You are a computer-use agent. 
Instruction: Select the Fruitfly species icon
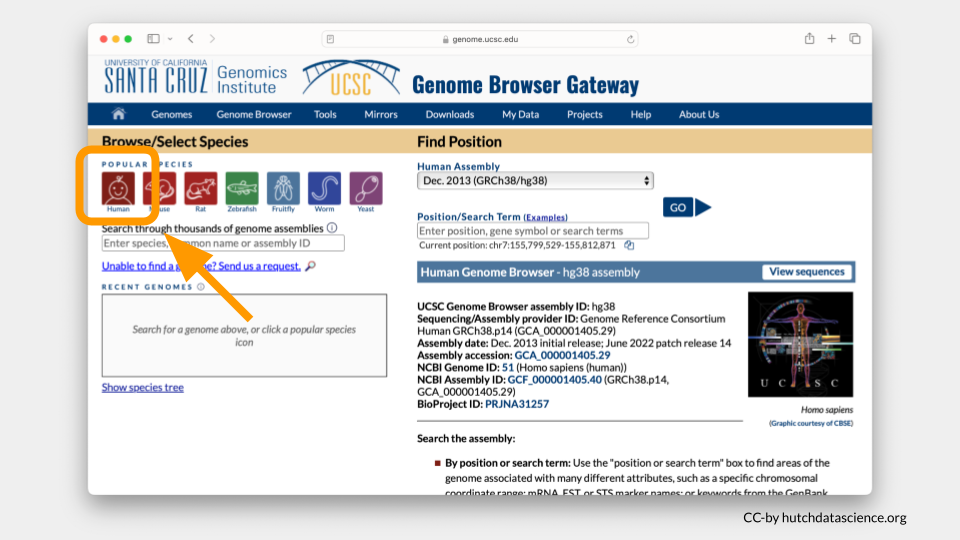pyautogui.click(x=283, y=189)
